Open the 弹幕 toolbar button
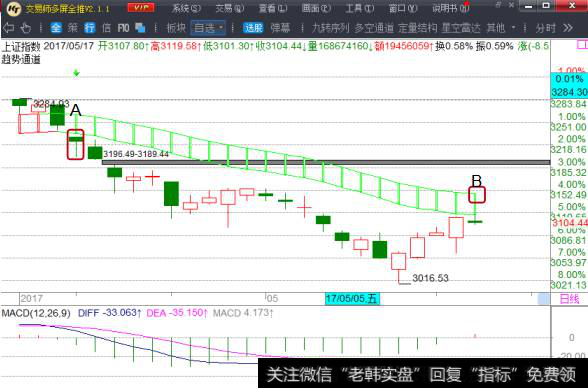Screen dimensions: 588x388 pos(280,28)
